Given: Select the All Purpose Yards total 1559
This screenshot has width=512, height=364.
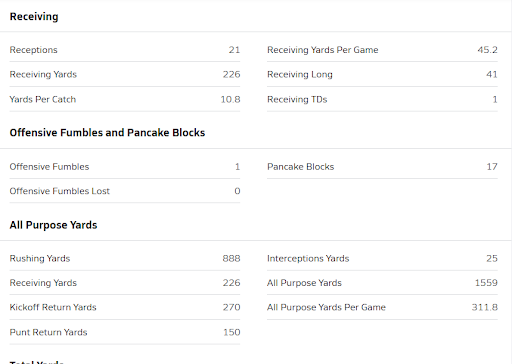Looking at the screenshot, I should coord(486,283).
